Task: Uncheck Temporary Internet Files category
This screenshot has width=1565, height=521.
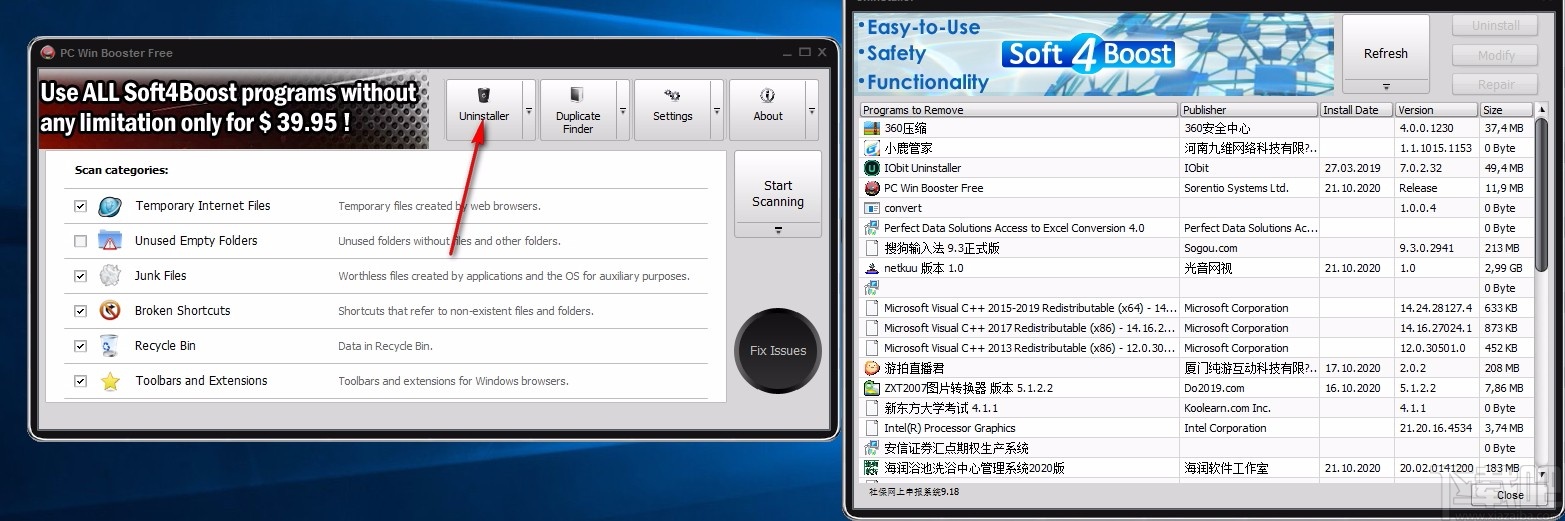Action: [80, 206]
